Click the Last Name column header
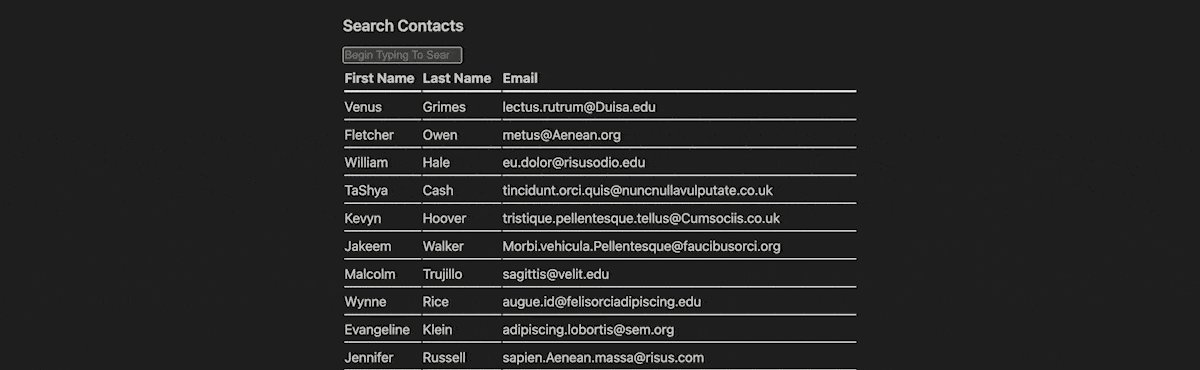1200x370 pixels. point(457,78)
